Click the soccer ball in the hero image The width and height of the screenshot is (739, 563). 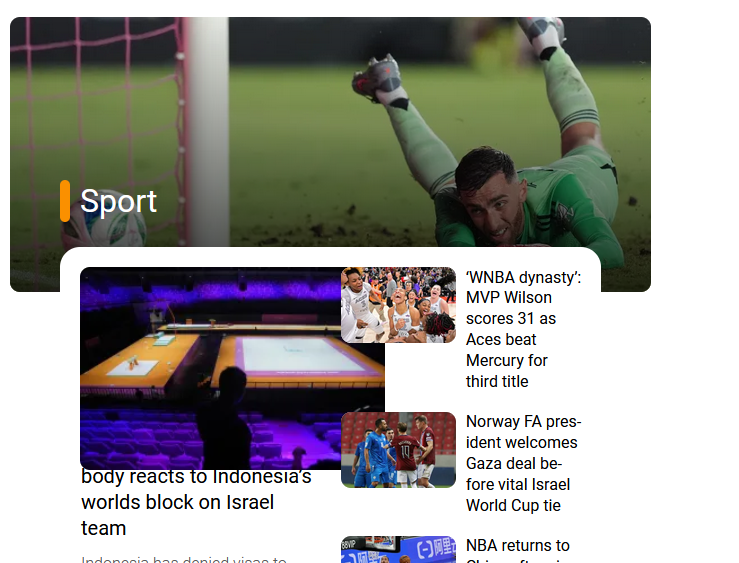point(105,230)
